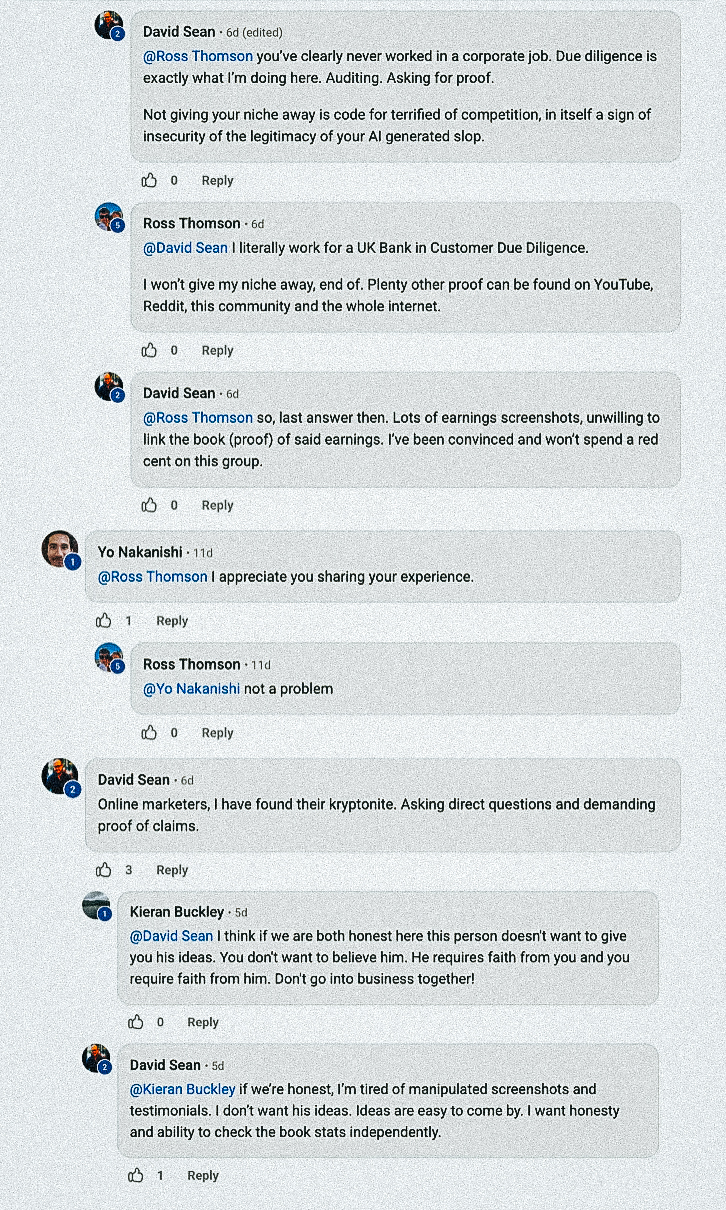
Task: Like Yo Nakanishi's appreciation comment
Action: pos(104,621)
